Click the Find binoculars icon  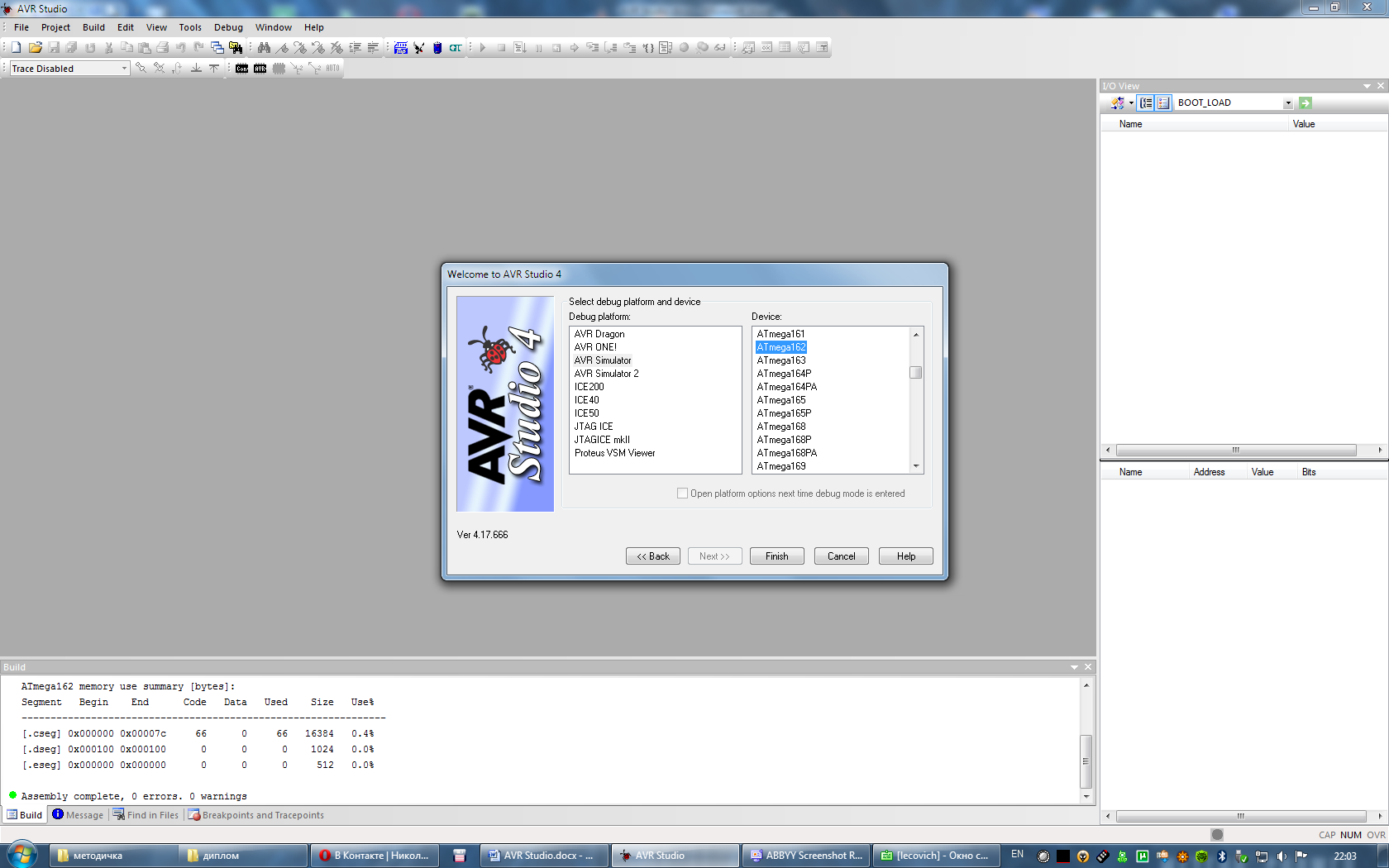point(264,48)
